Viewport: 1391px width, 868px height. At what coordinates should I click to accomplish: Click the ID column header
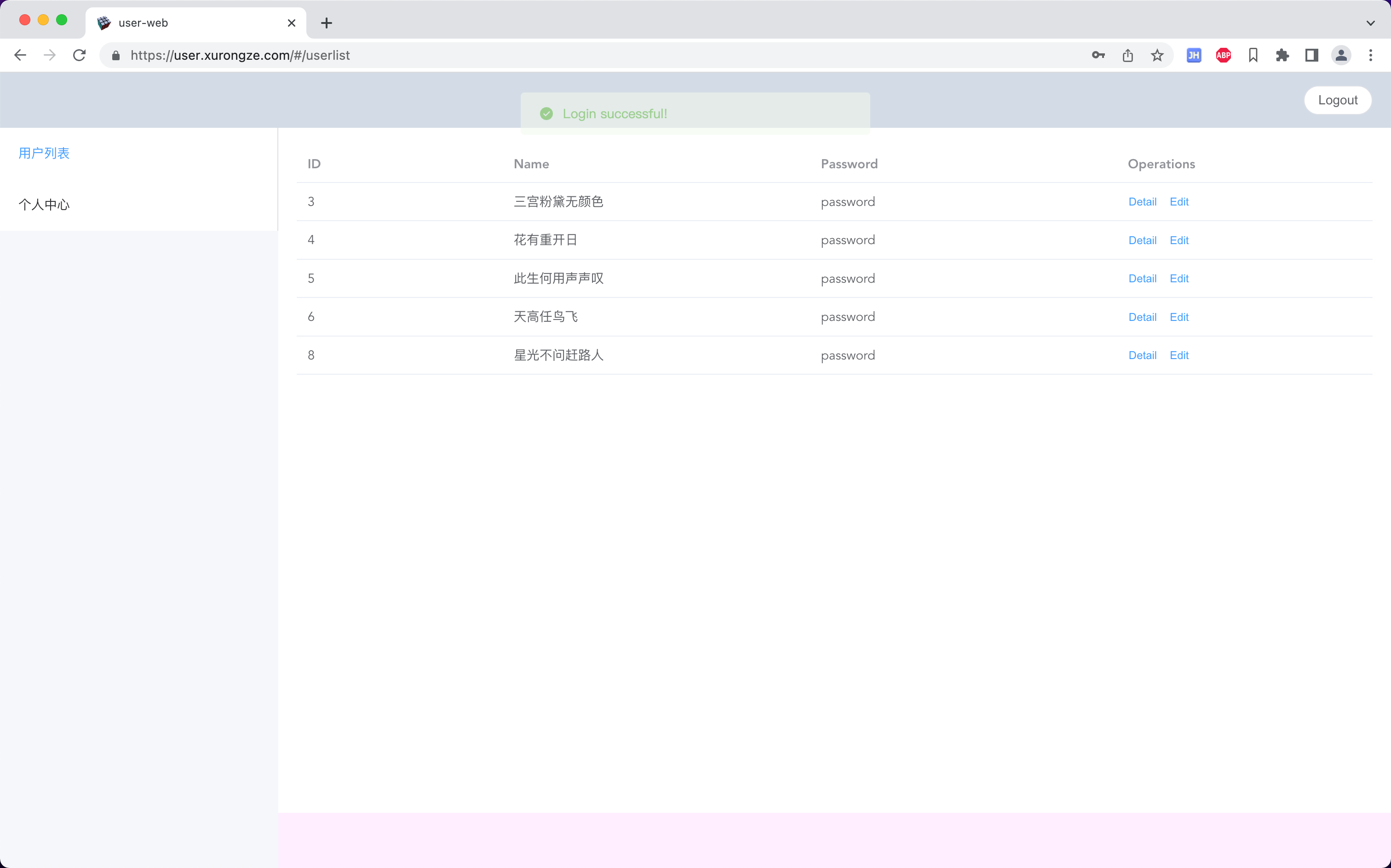coord(314,164)
